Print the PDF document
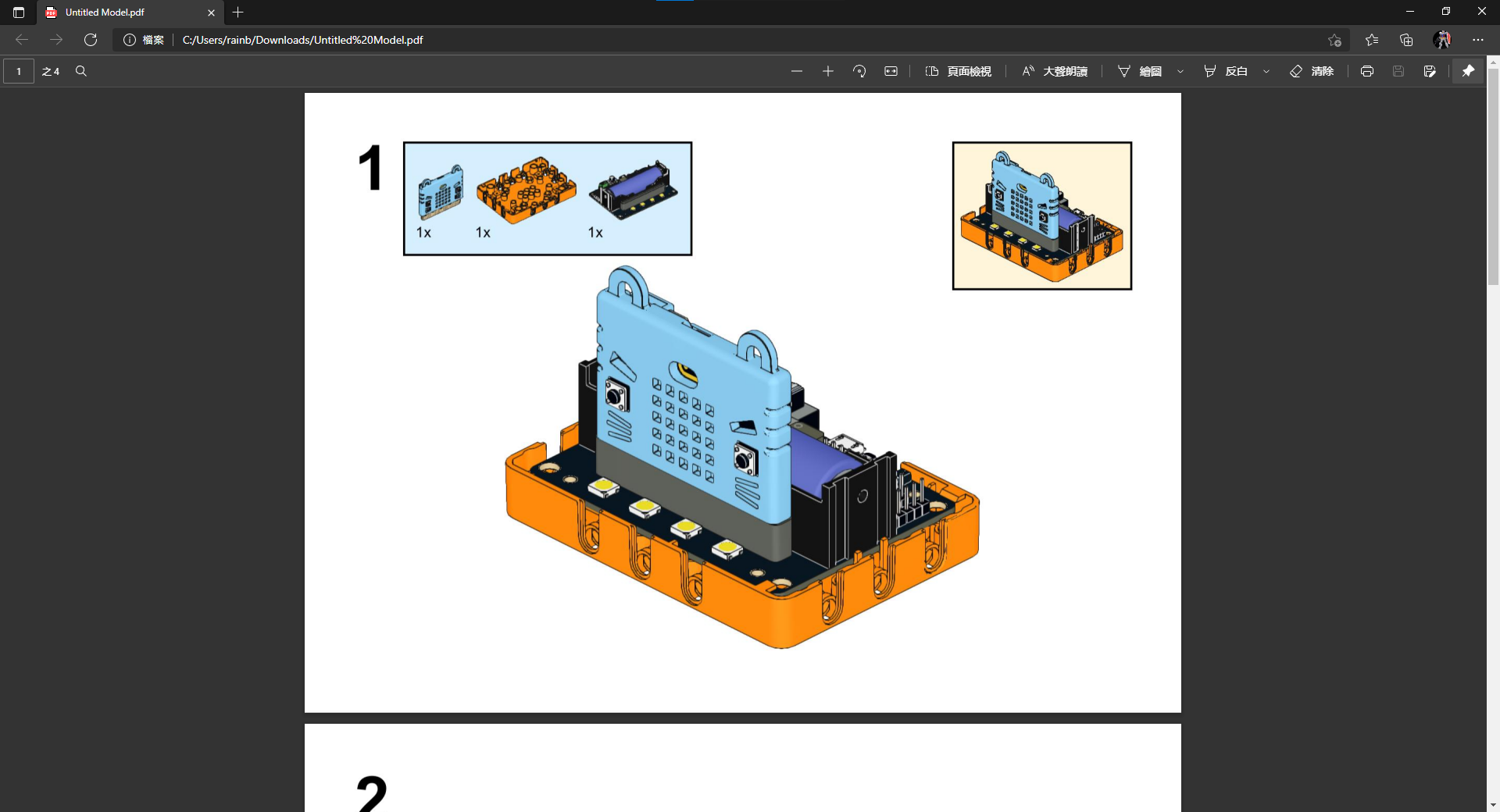Image resolution: width=1500 pixels, height=812 pixels. pos(1366,71)
